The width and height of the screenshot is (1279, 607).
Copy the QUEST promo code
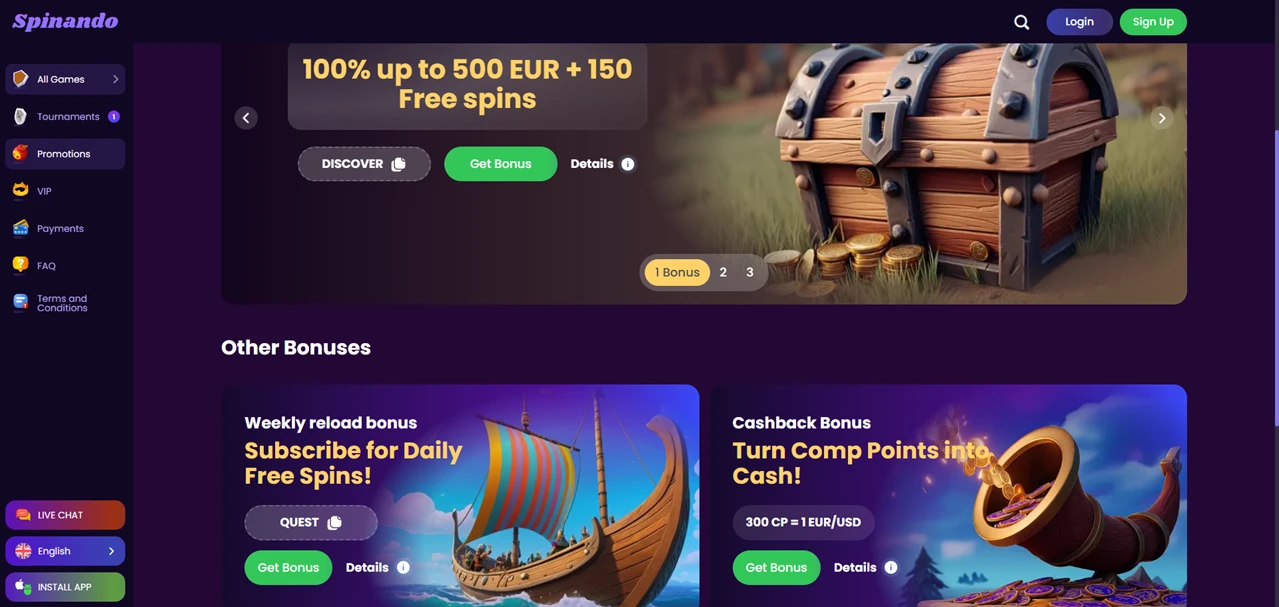click(x=311, y=522)
